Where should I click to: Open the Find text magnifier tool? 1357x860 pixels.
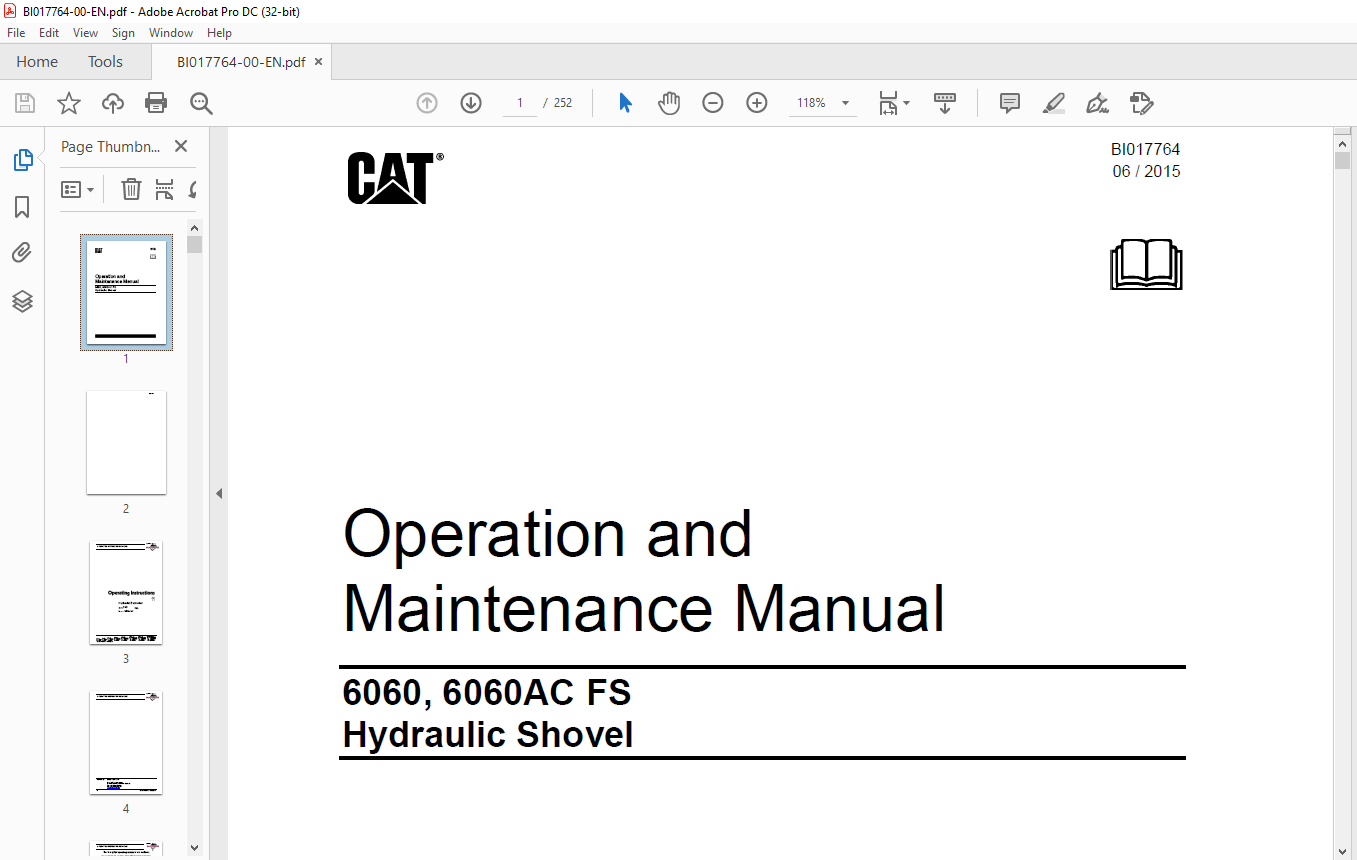coord(201,103)
